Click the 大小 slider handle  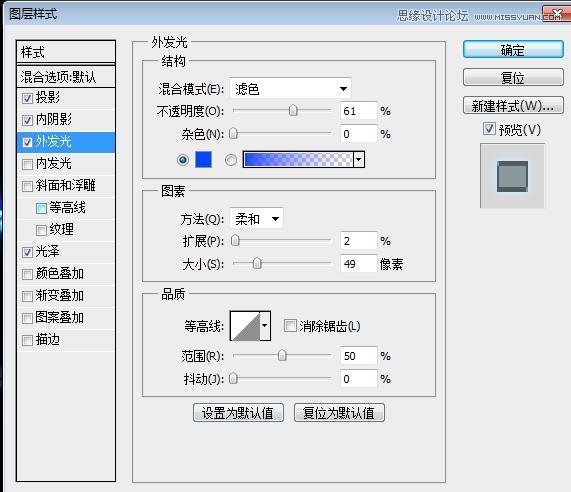(257, 263)
